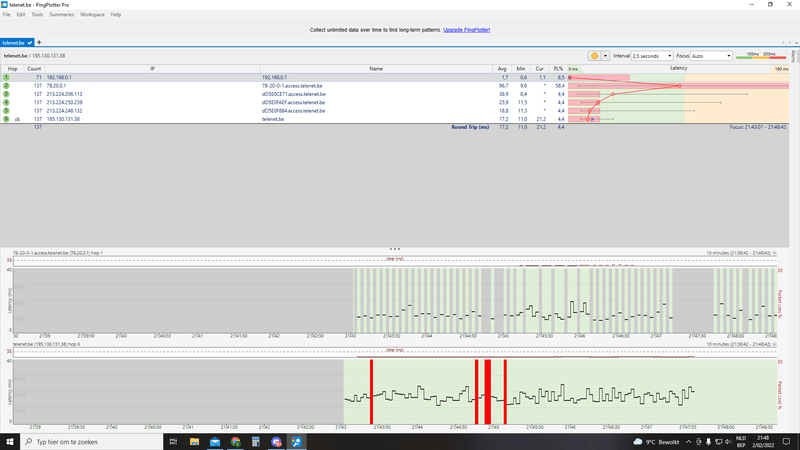Toggle the hop 6 timeline graph icon

17,119
